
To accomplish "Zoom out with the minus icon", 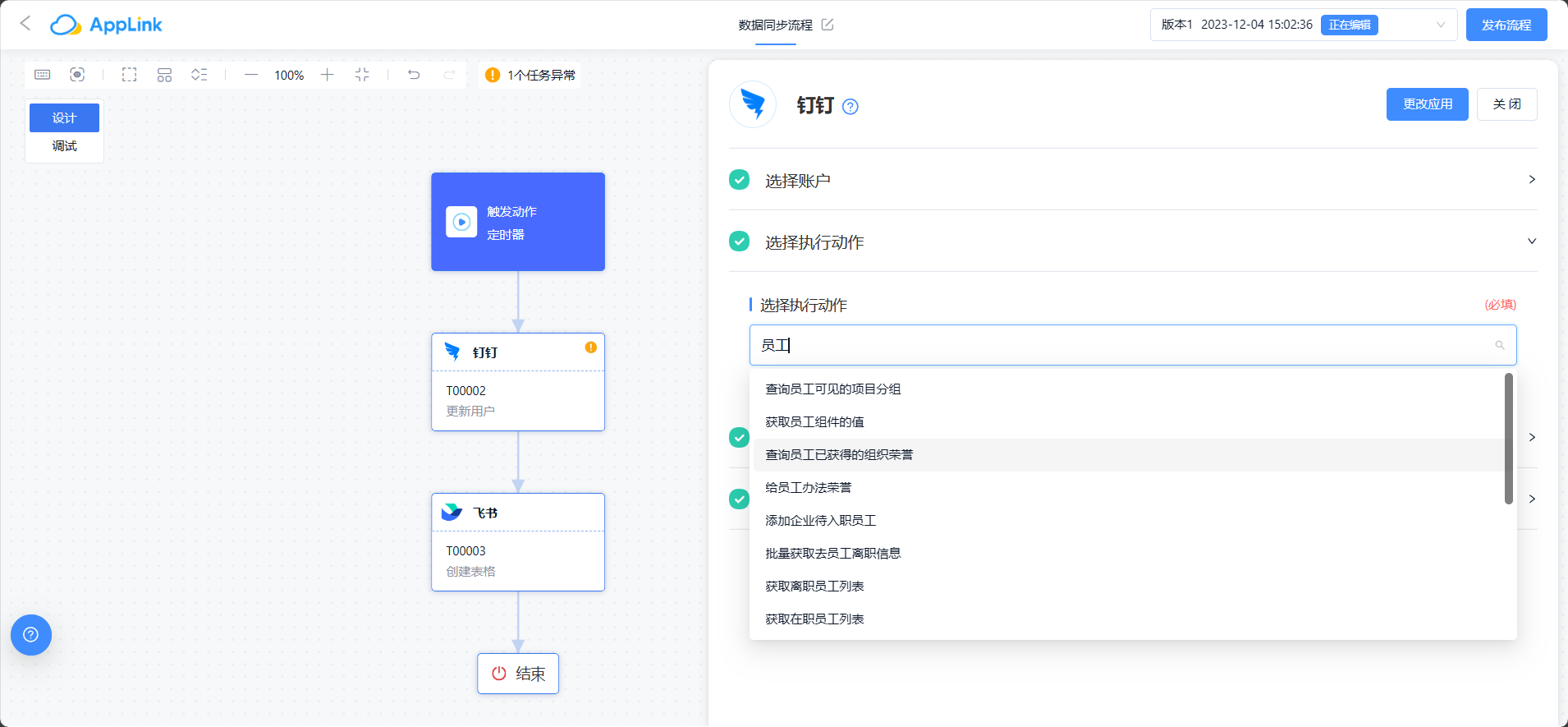I will point(251,75).
